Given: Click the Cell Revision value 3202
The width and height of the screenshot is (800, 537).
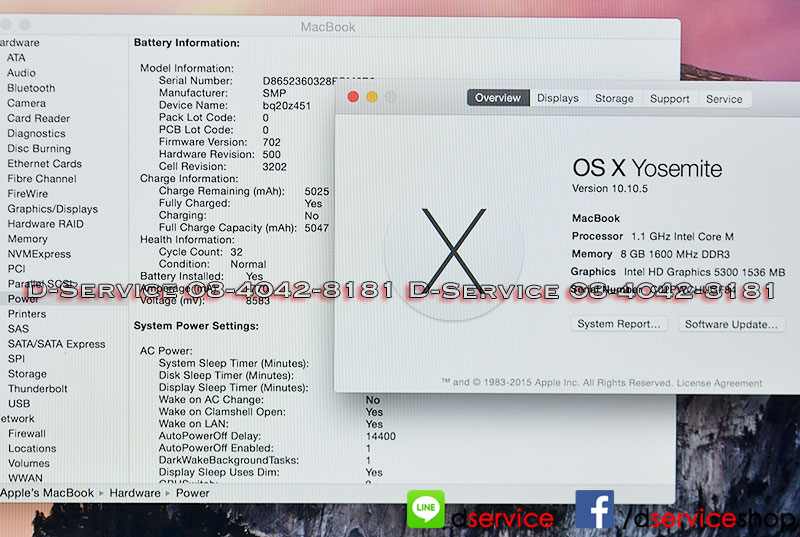Looking at the screenshot, I should (x=274, y=167).
